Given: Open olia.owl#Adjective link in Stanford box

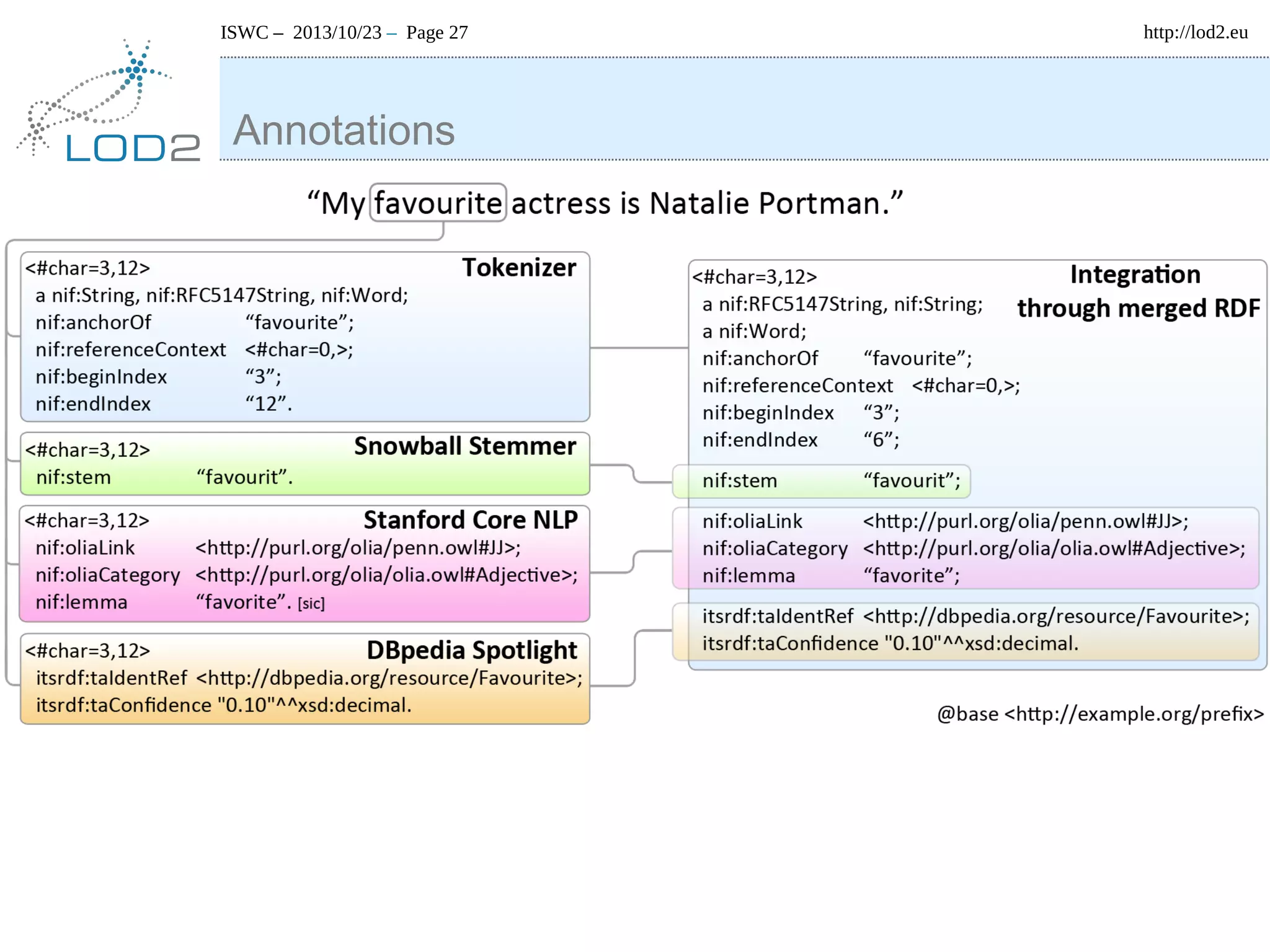Looking at the screenshot, I should click(x=386, y=575).
